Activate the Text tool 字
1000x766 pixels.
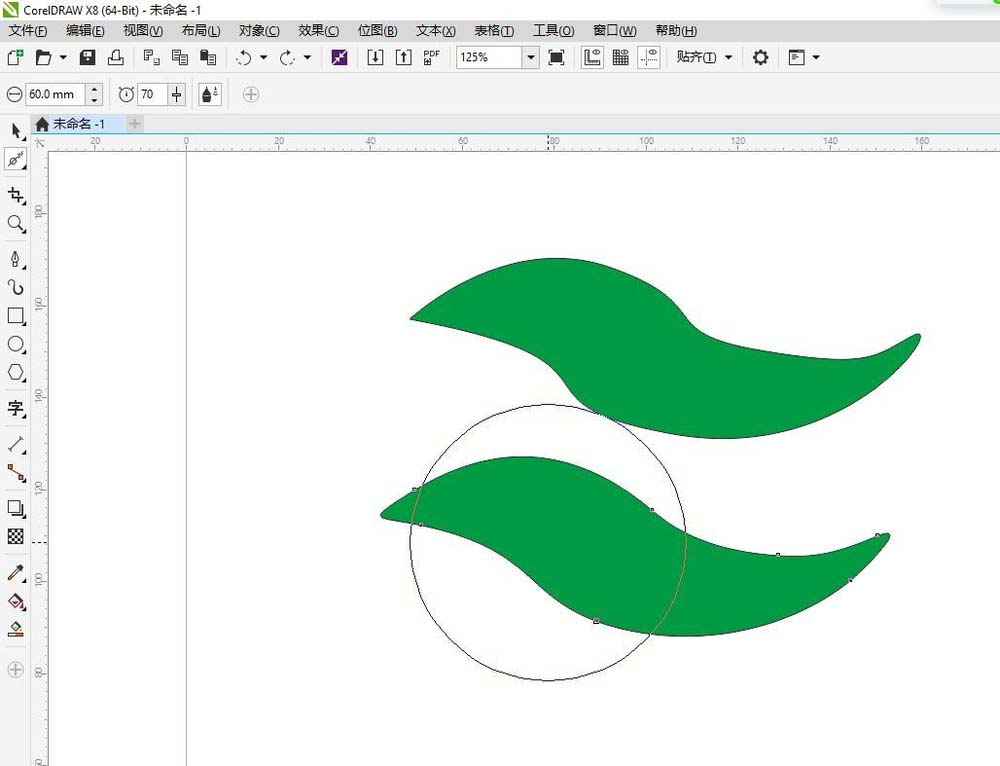pyautogui.click(x=15, y=408)
